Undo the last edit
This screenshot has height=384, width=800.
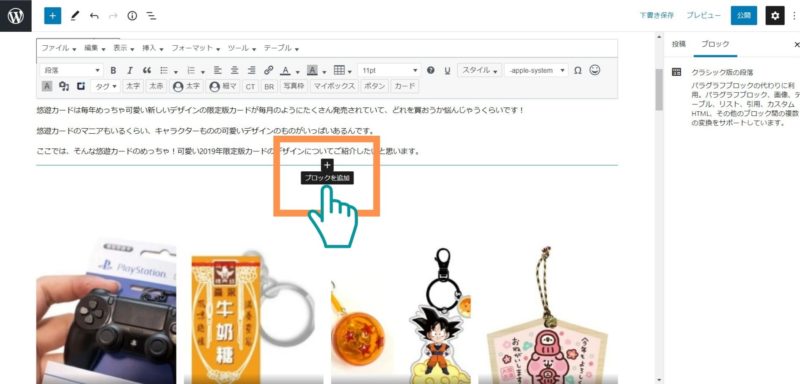(94, 16)
